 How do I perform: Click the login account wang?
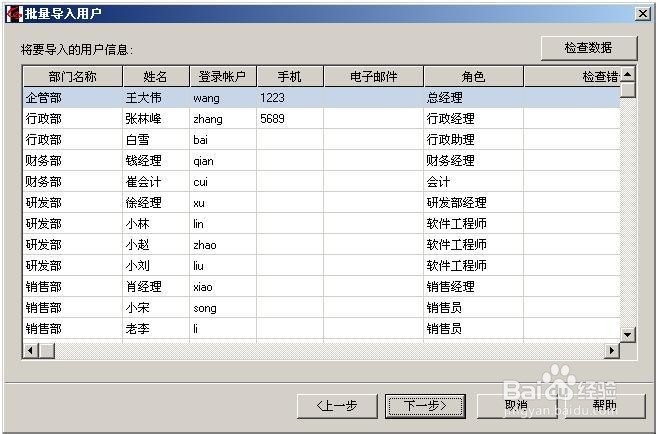[206, 98]
